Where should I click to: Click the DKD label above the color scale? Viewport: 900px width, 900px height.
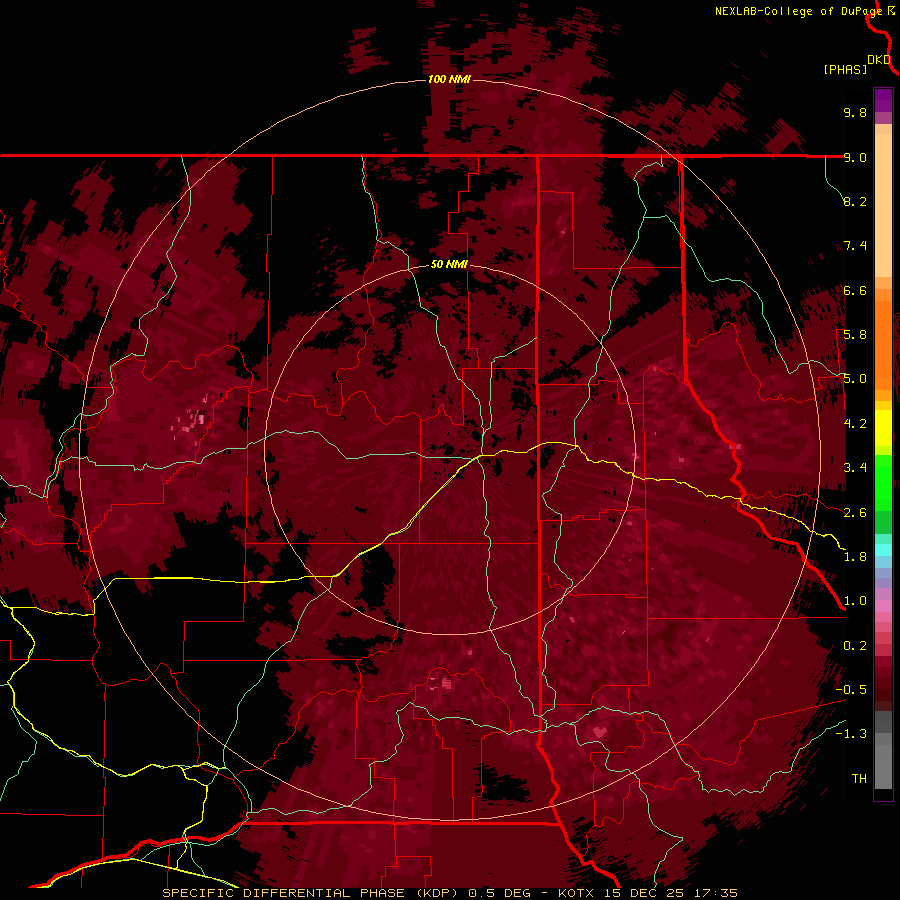coord(879,59)
